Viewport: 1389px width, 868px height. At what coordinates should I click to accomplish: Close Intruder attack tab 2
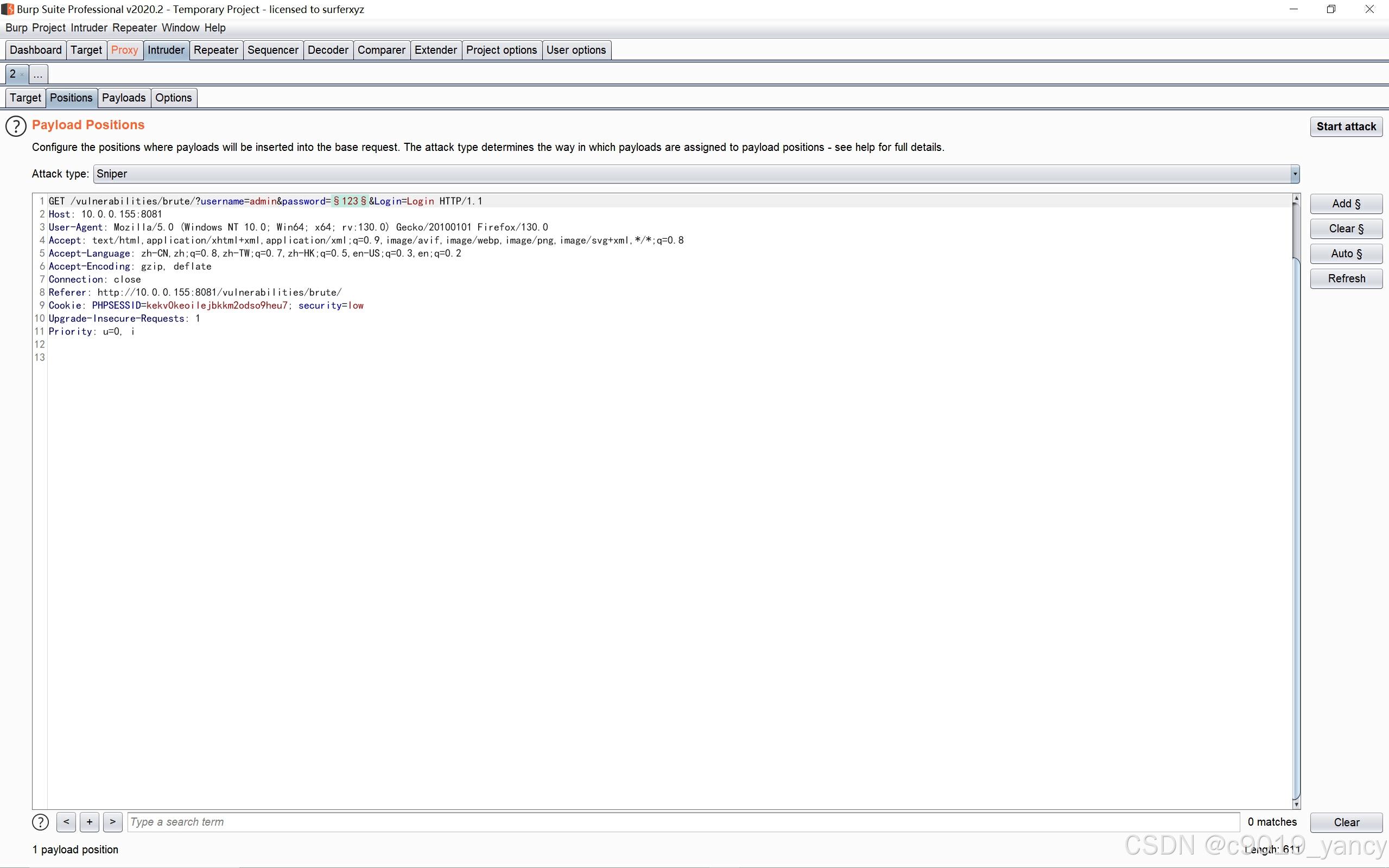(x=22, y=74)
